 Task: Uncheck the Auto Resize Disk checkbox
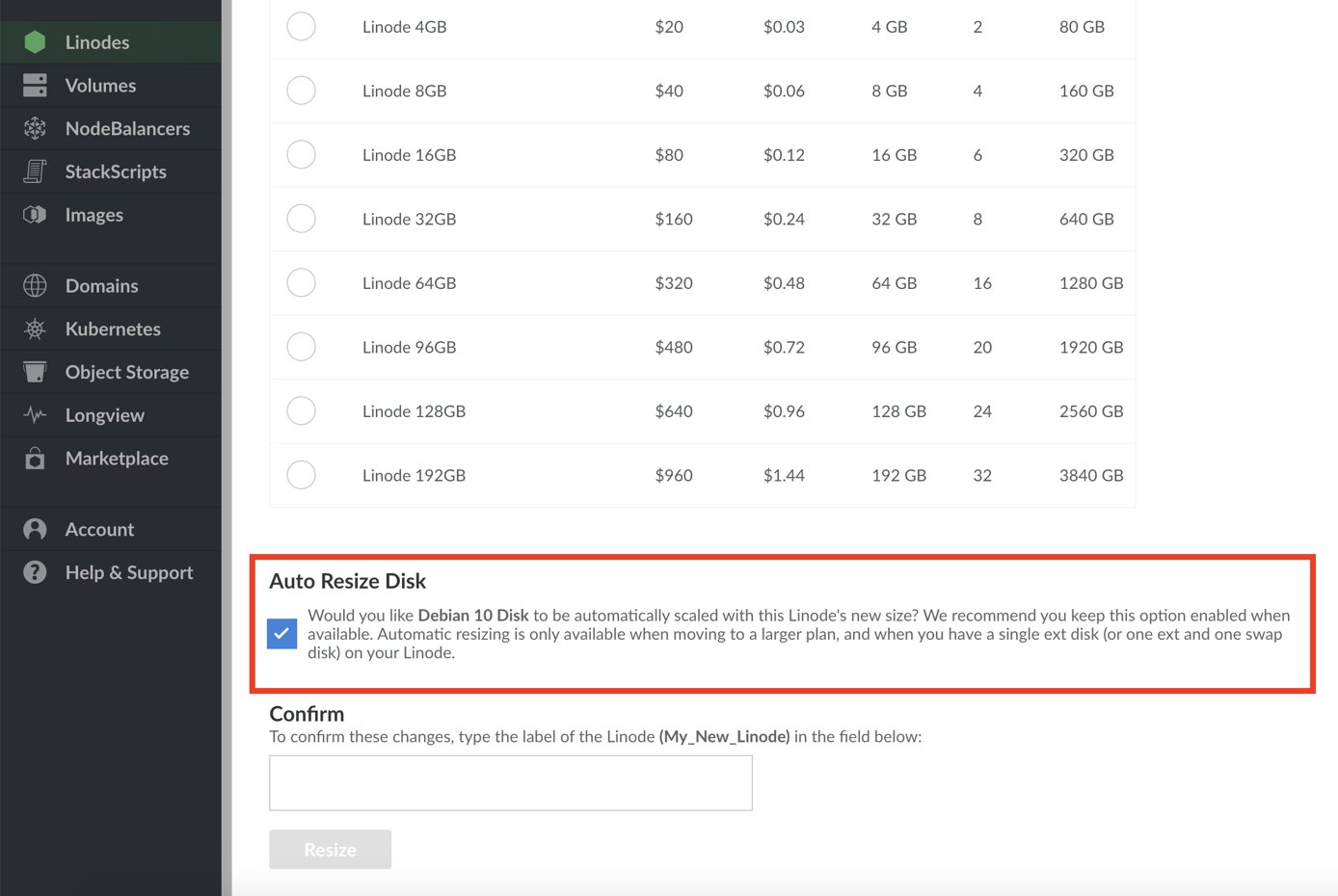point(281,633)
